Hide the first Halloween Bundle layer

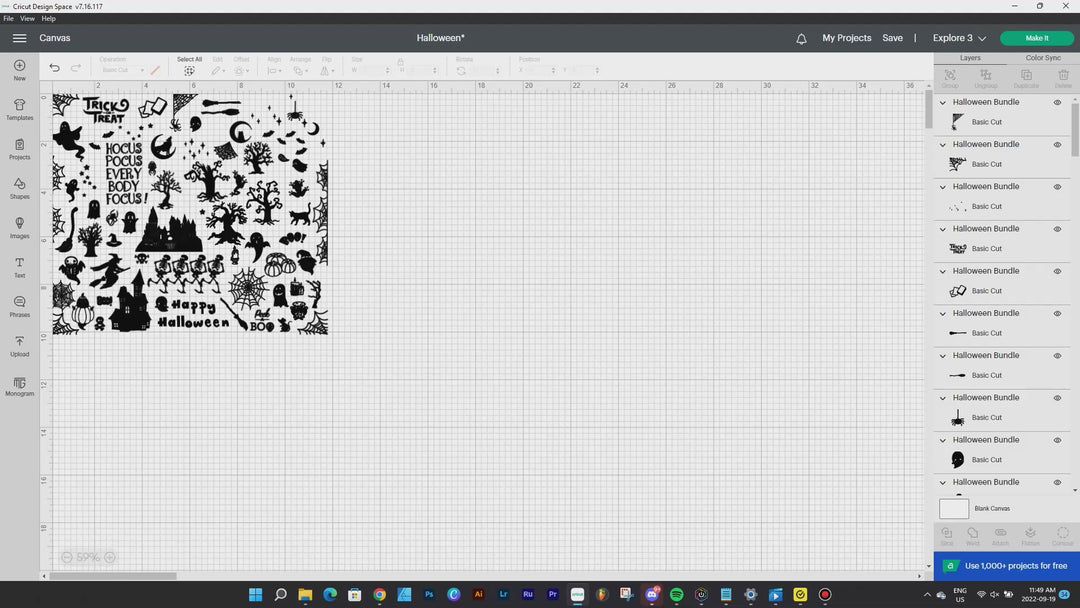point(1057,102)
